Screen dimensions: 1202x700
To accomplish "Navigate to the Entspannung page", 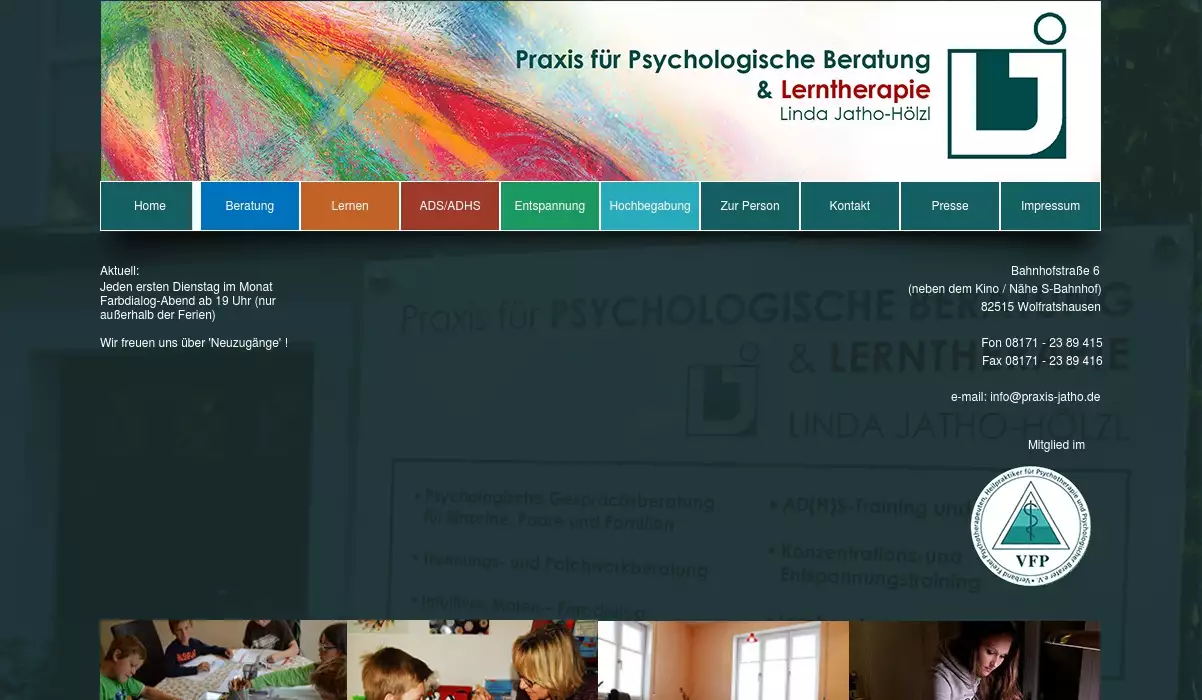I will [x=549, y=206].
